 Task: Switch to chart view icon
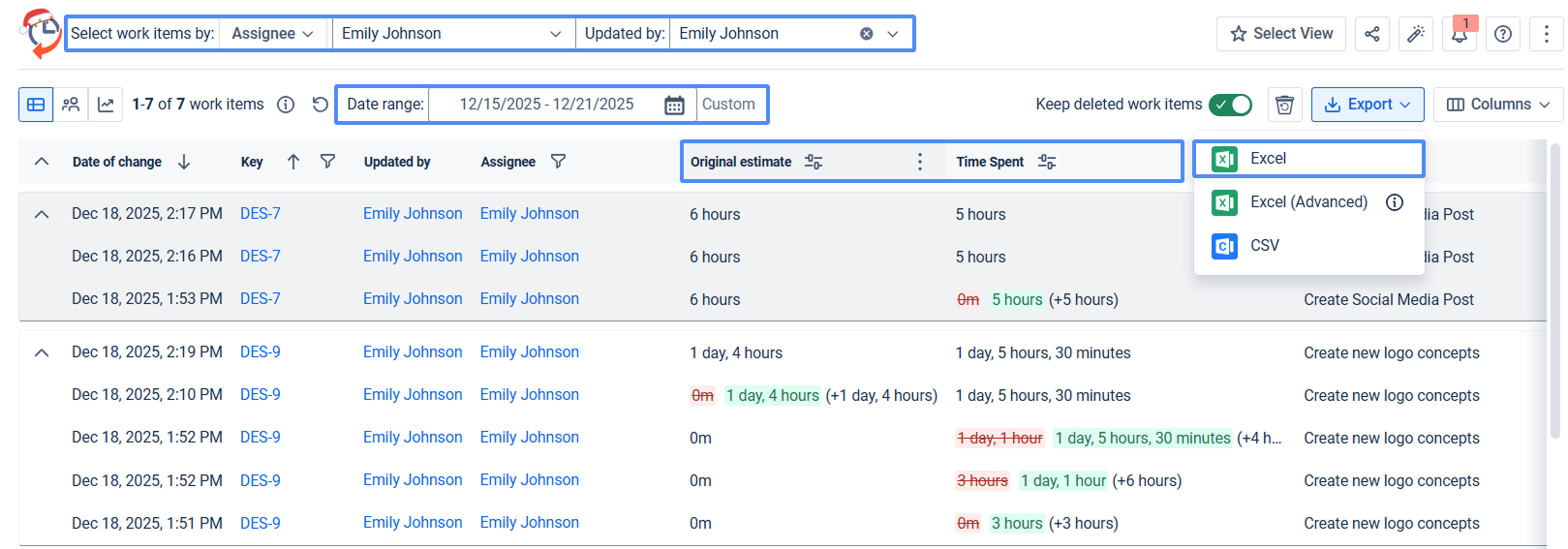[106, 105]
